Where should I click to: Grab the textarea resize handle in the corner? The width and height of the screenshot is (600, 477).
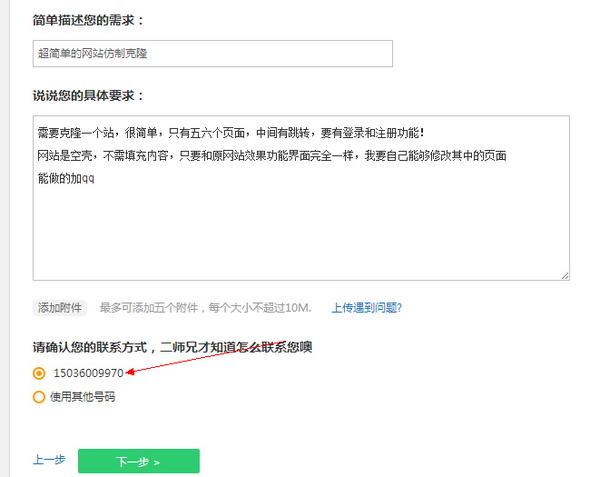565,276
